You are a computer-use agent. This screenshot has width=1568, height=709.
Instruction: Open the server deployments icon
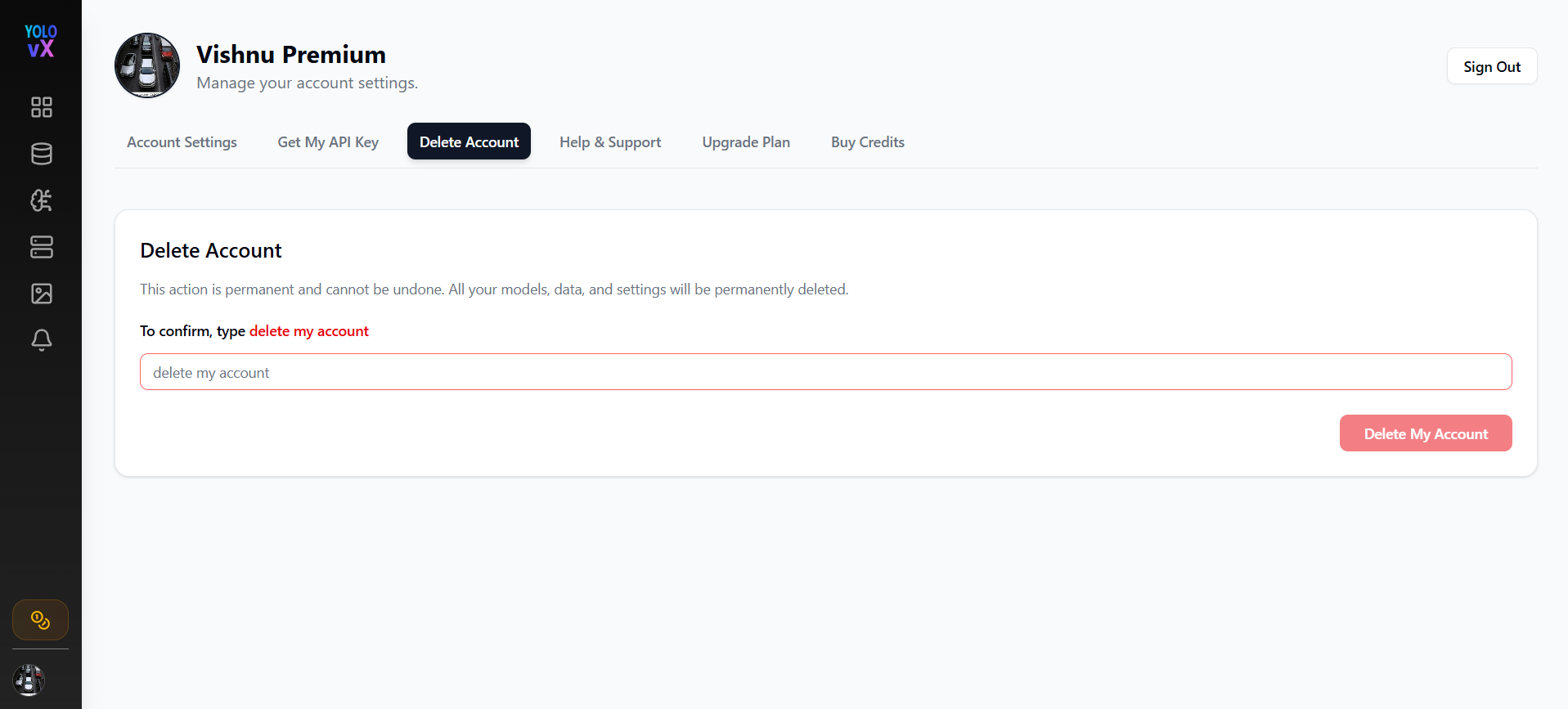(x=41, y=247)
